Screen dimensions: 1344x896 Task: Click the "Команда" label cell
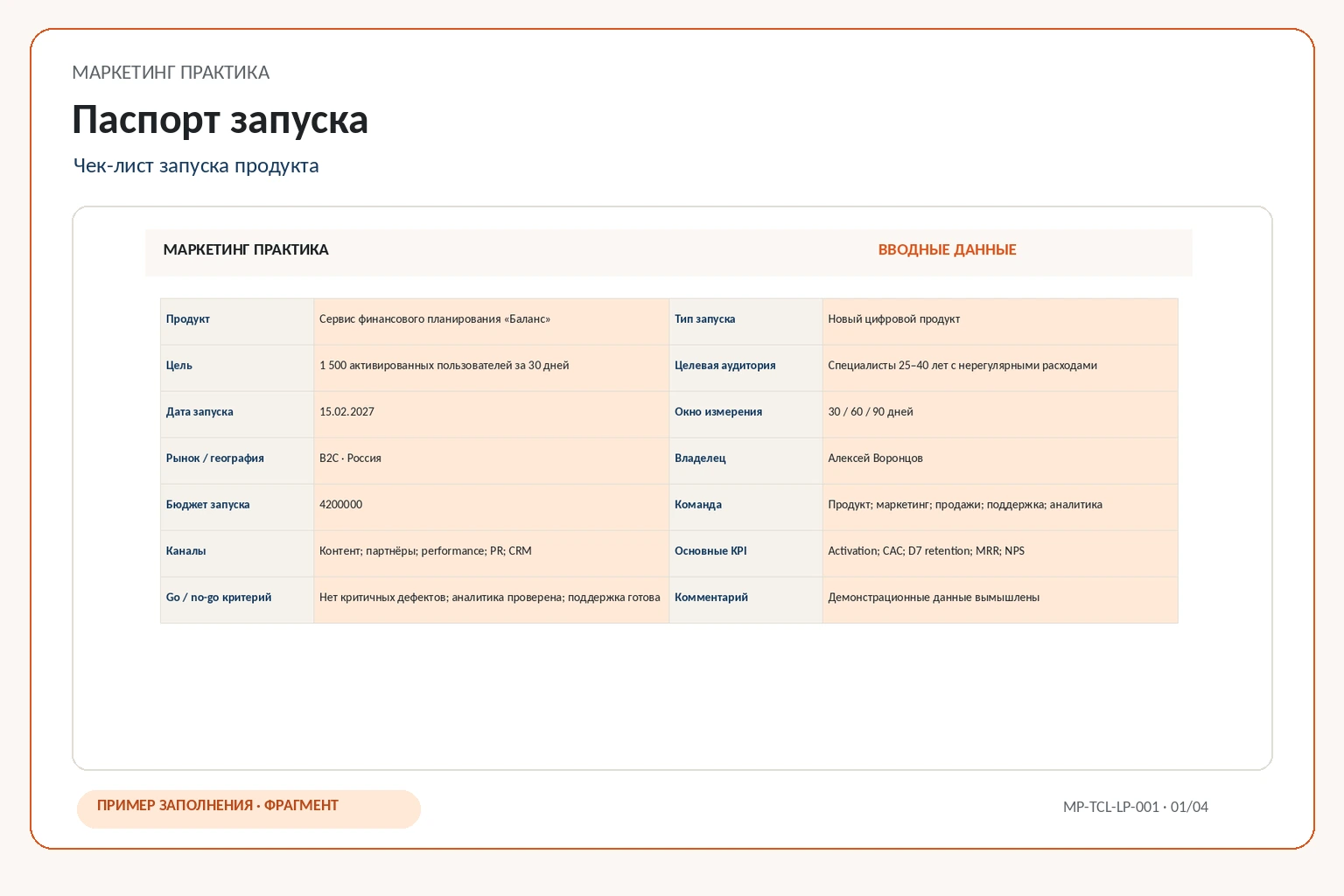(x=745, y=507)
